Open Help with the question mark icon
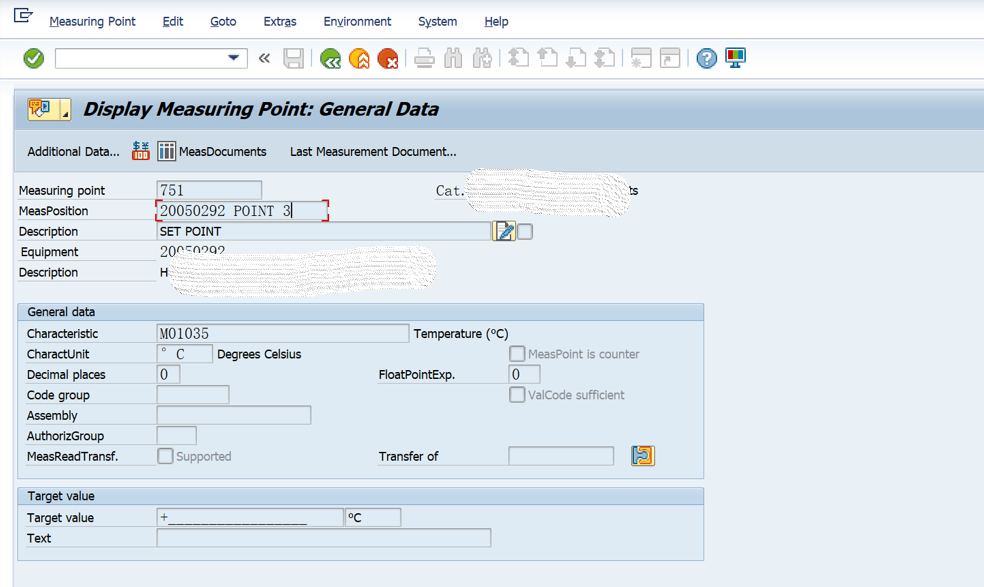 [x=707, y=58]
